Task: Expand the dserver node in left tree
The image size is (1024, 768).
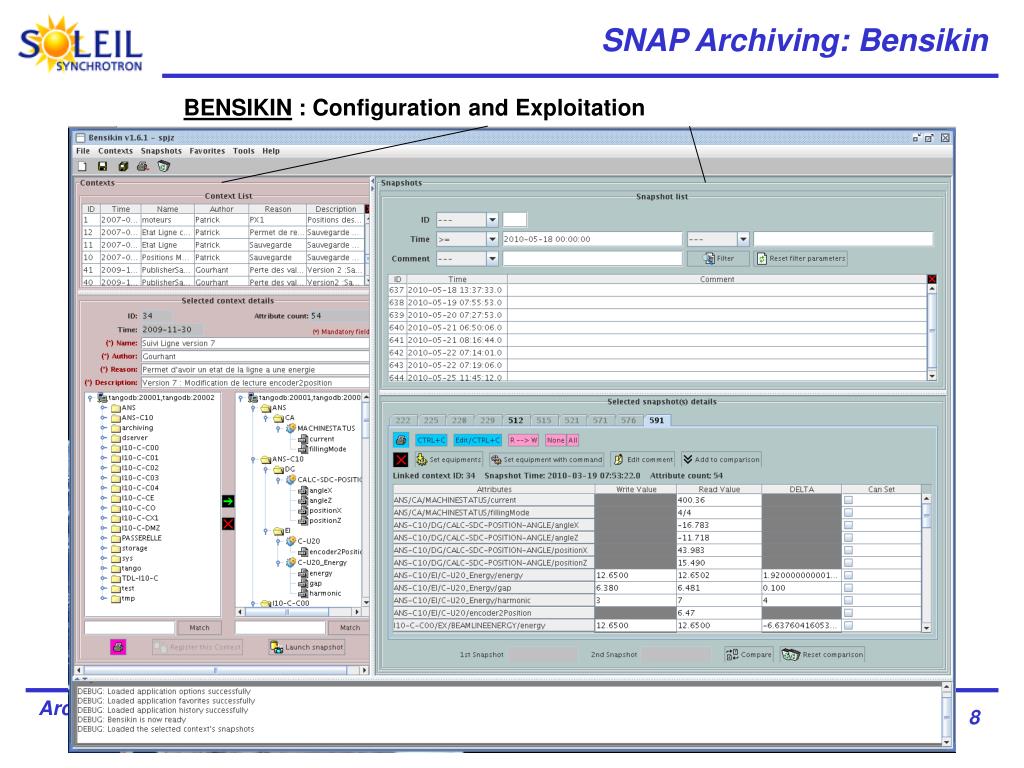Action: [x=103, y=438]
